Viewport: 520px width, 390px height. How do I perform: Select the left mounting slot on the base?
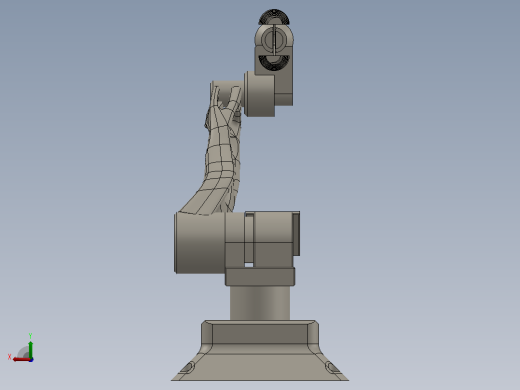188,368
